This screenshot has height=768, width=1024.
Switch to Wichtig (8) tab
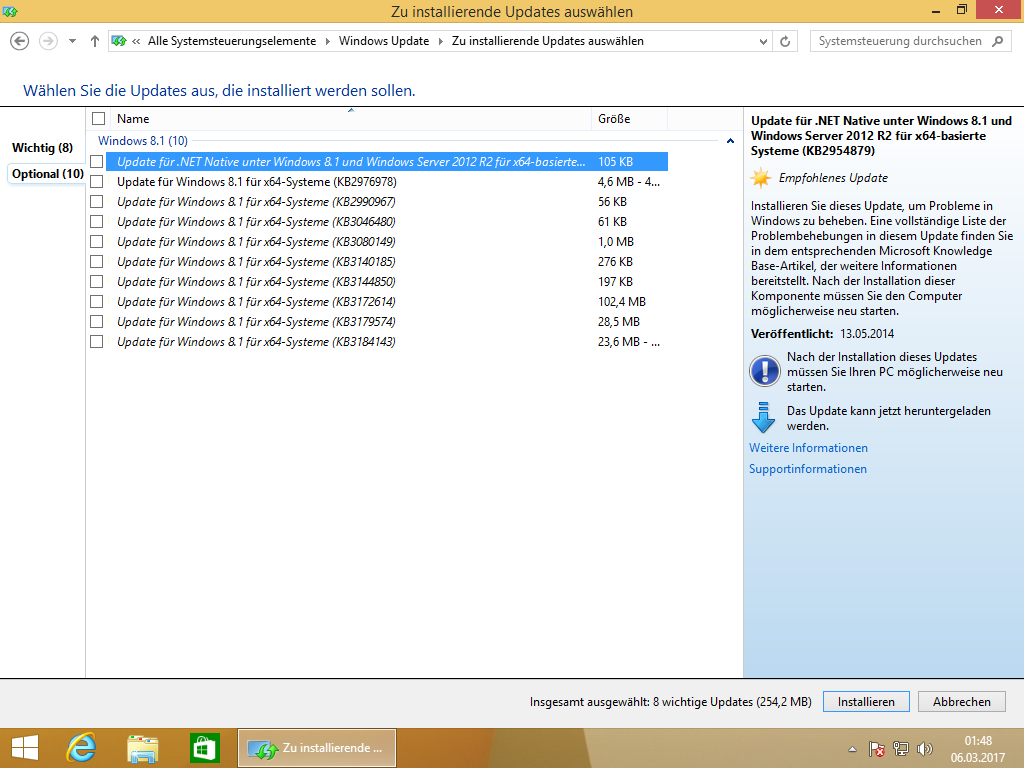point(42,148)
